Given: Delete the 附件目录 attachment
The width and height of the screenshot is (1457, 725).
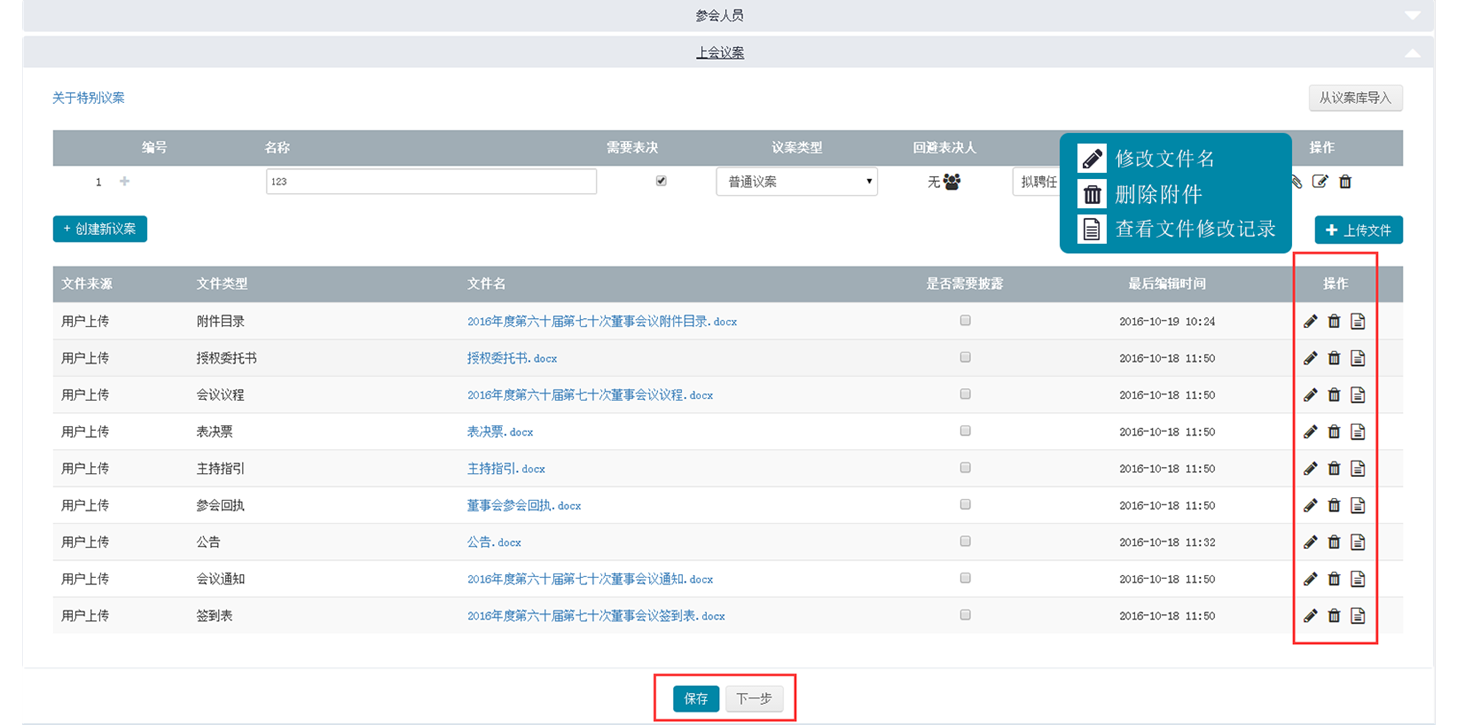Looking at the screenshot, I should pyautogui.click(x=1334, y=321).
